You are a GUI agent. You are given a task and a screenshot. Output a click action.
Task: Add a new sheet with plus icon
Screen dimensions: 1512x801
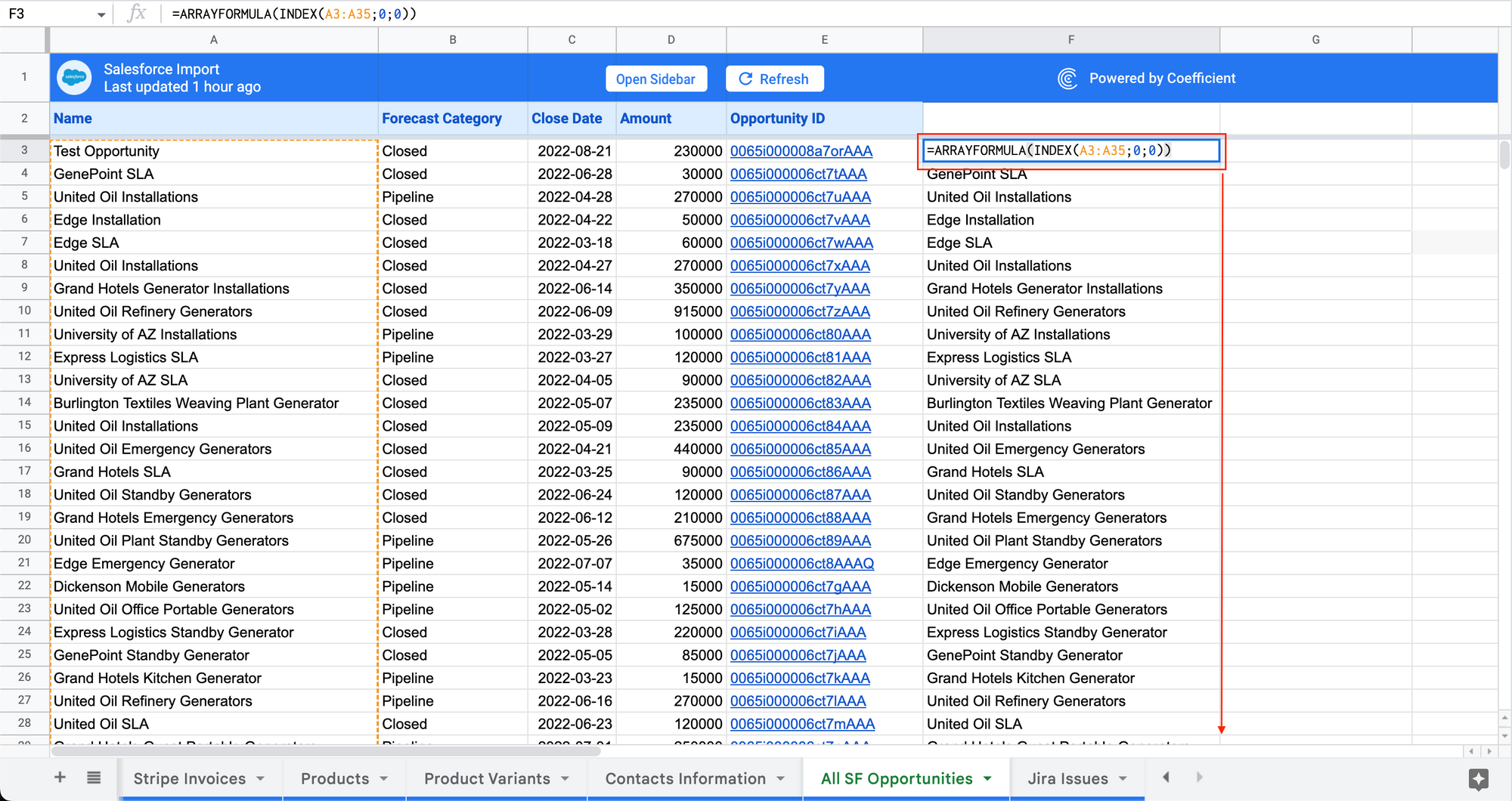(x=60, y=778)
